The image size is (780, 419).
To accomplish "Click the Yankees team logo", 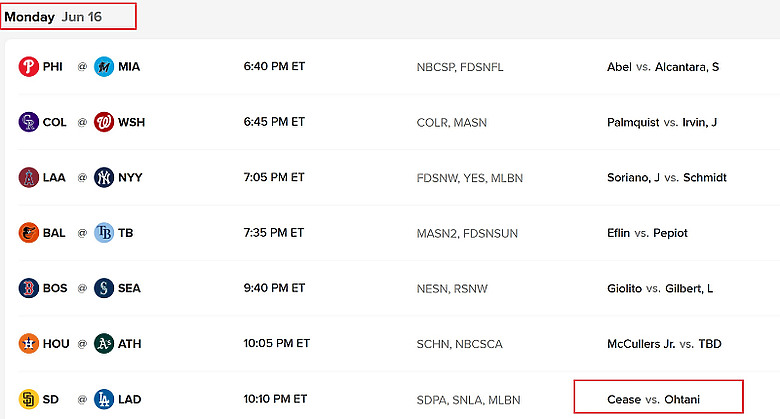I will pos(104,178).
